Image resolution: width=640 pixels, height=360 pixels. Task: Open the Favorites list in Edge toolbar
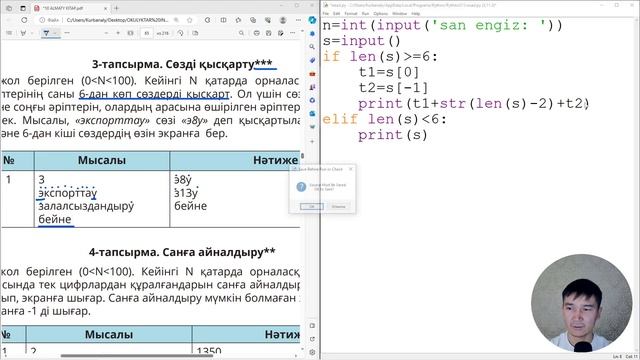[238, 20]
